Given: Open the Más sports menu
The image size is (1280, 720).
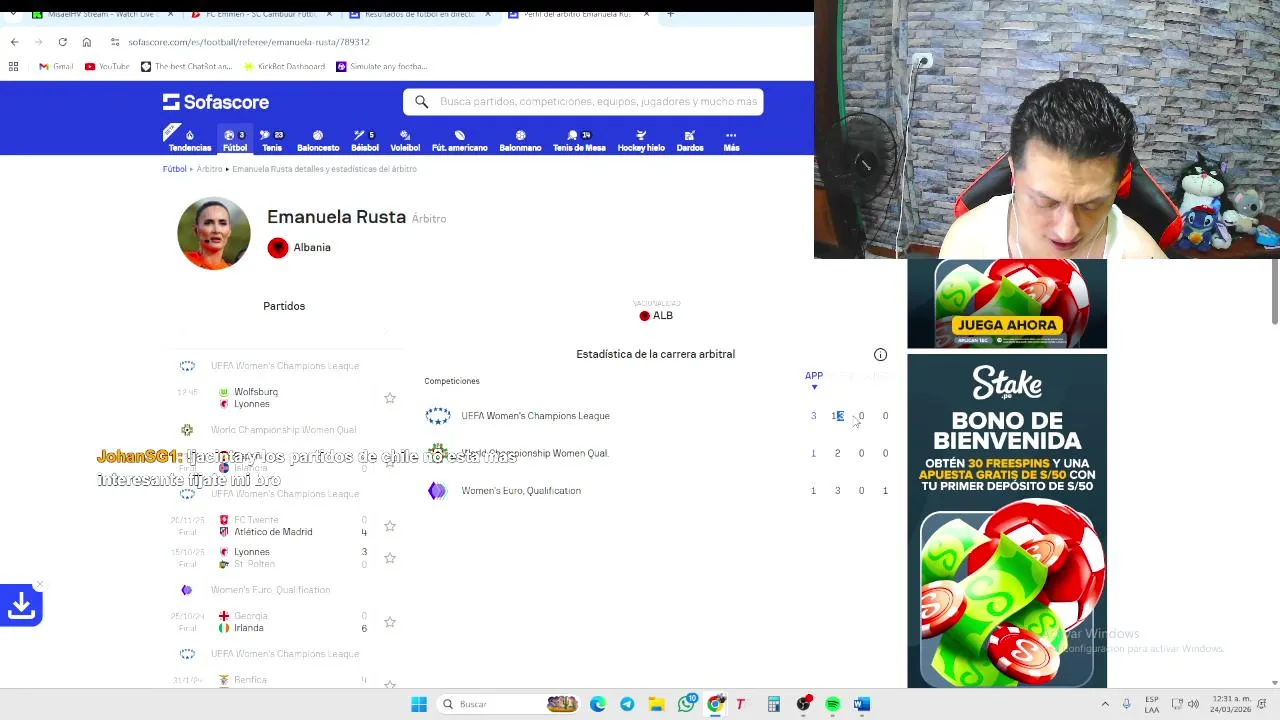Looking at the screenshot, I should [x=731, y=140].
